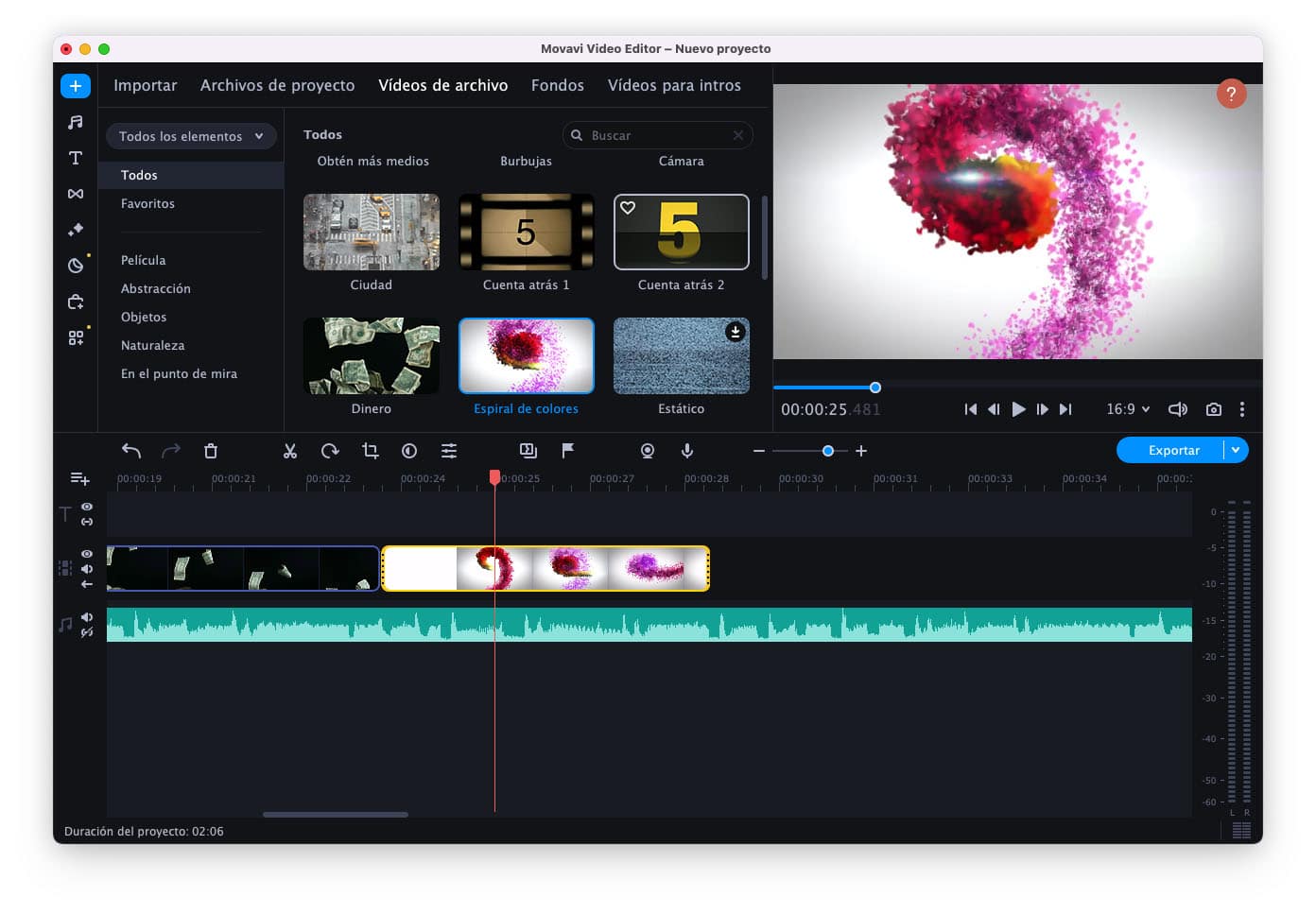Image resolution: width=1316 pixels, height=914 pixels.
Task: Unlink the audio track with strikethrough link toggle
Action: [88, 631]
